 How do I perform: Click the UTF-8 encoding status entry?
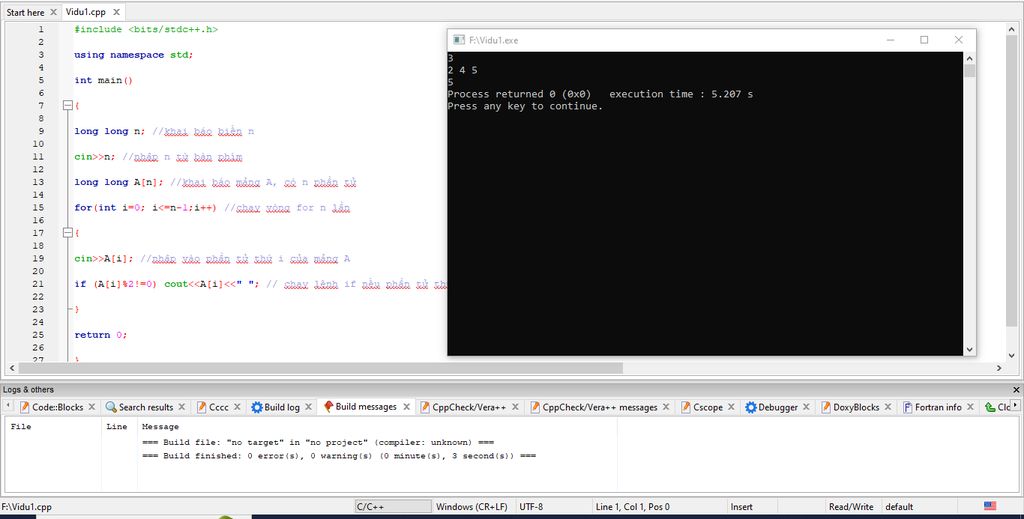531,507
